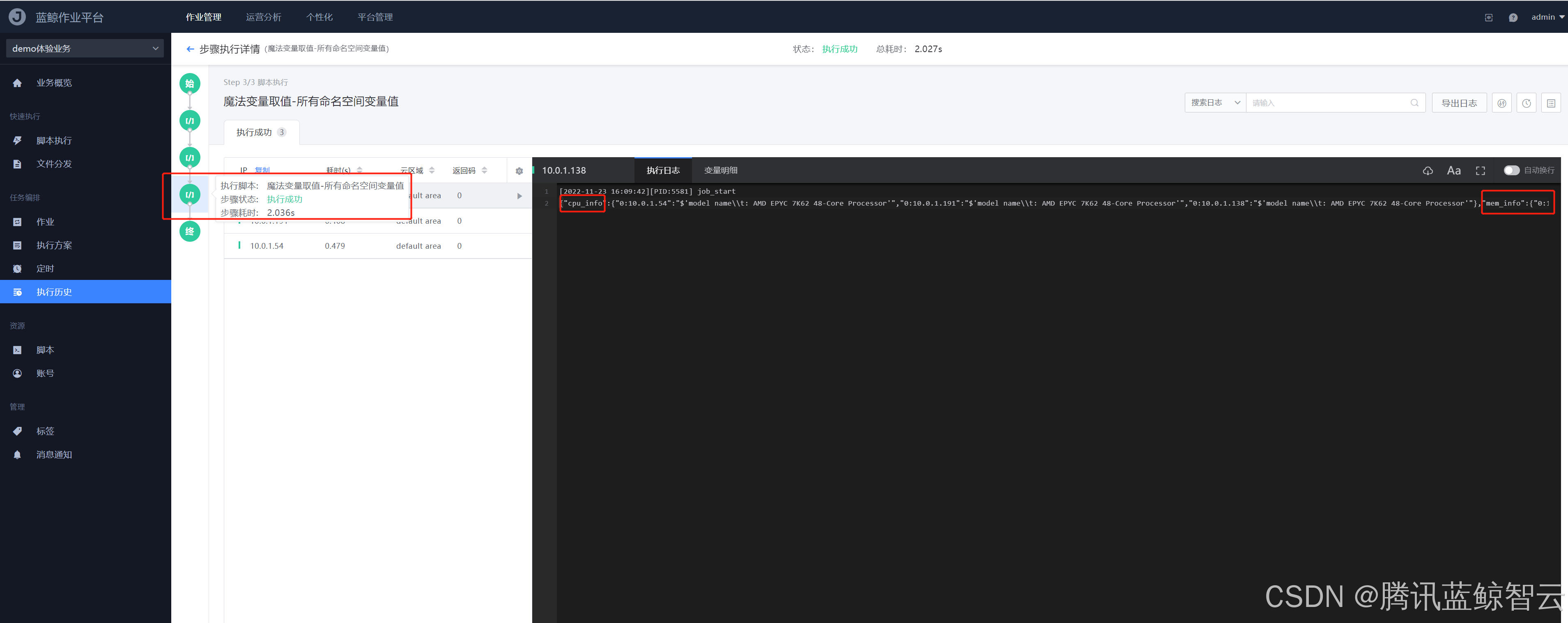The height and width of the screenshot is (623, 1568).
Task: Switch to the 变量明细 tab
Action: click(720, 170)
